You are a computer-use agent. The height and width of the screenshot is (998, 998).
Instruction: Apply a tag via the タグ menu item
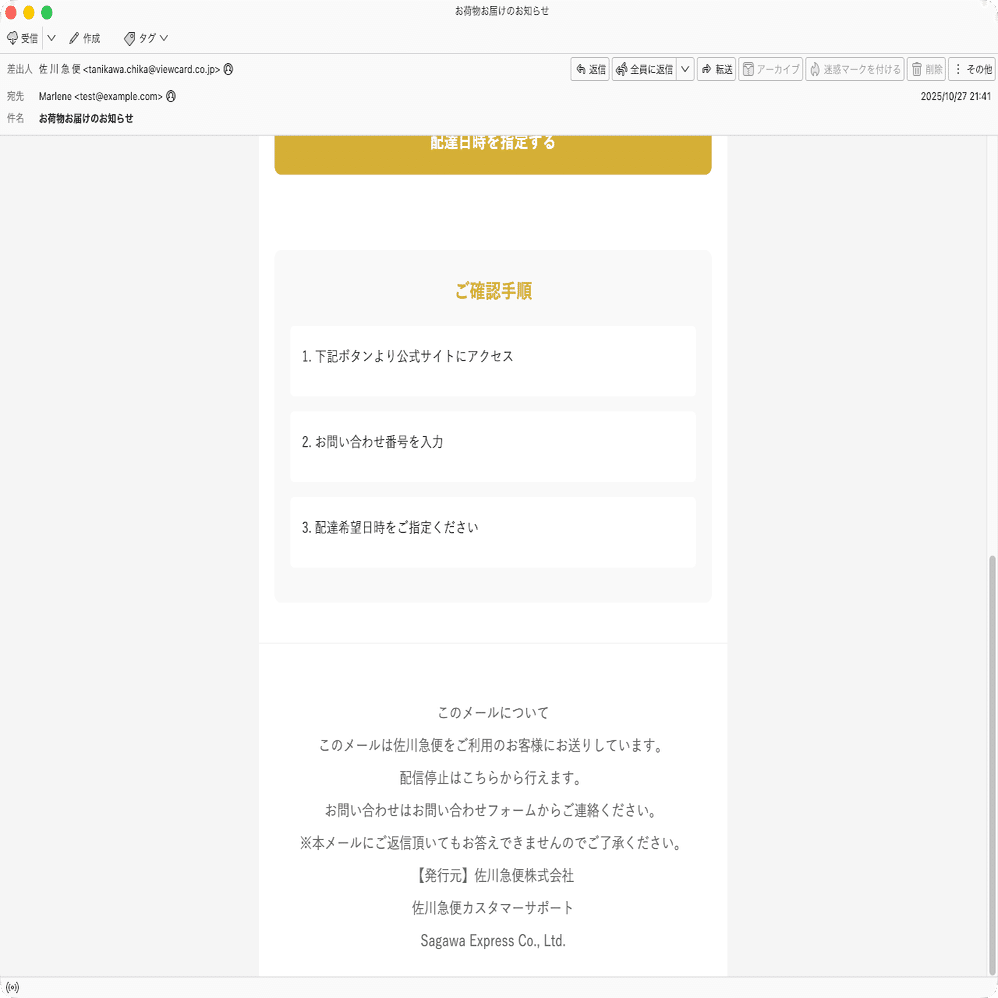pos(146,38)
